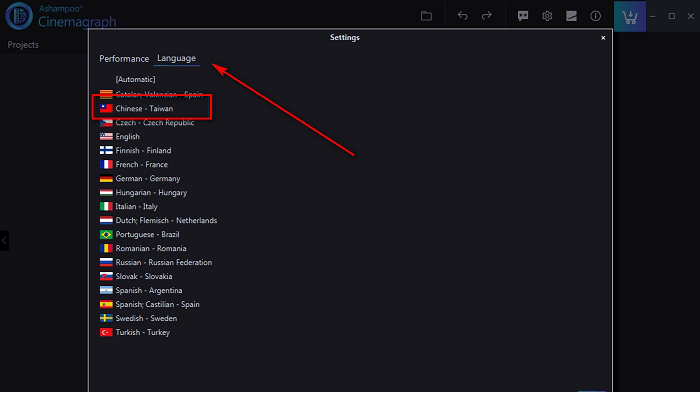Click the Brazil flag icon
The height and width of the screenshot is (407, 700).
click(x=106, y=234)
